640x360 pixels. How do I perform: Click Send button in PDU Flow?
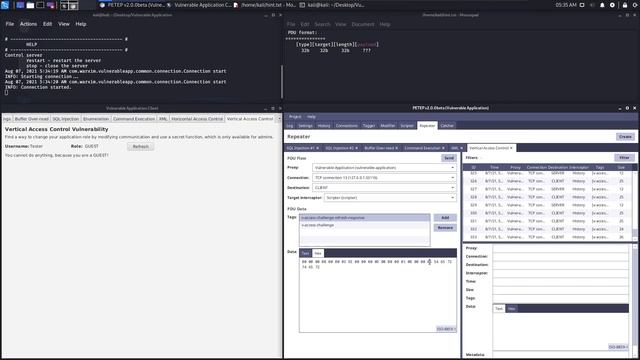coord(449,158)
